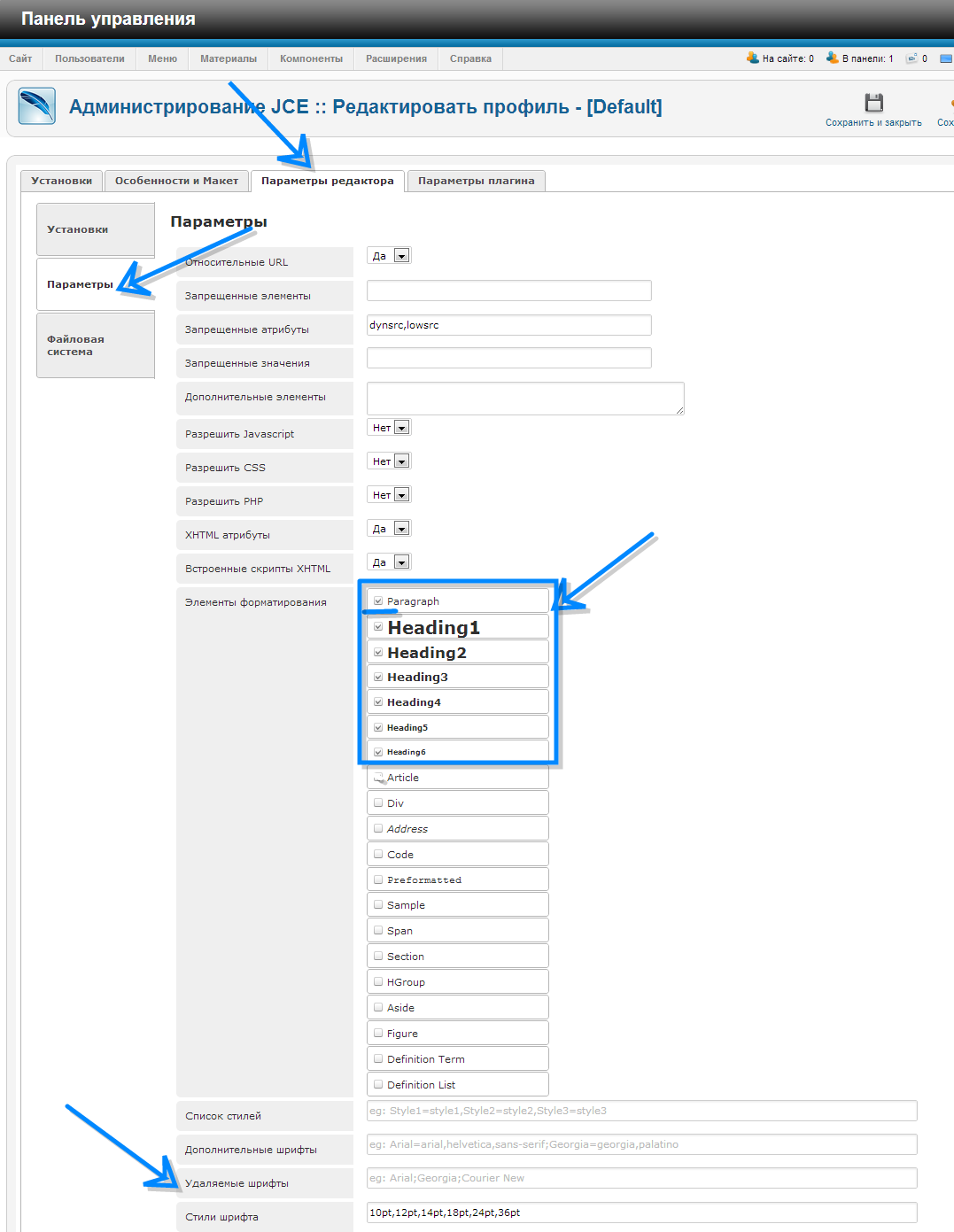The image size is (954, 1232).
Task: Expand the 'XHTML атрибуты' dropdown
Action: click(401, 529)
